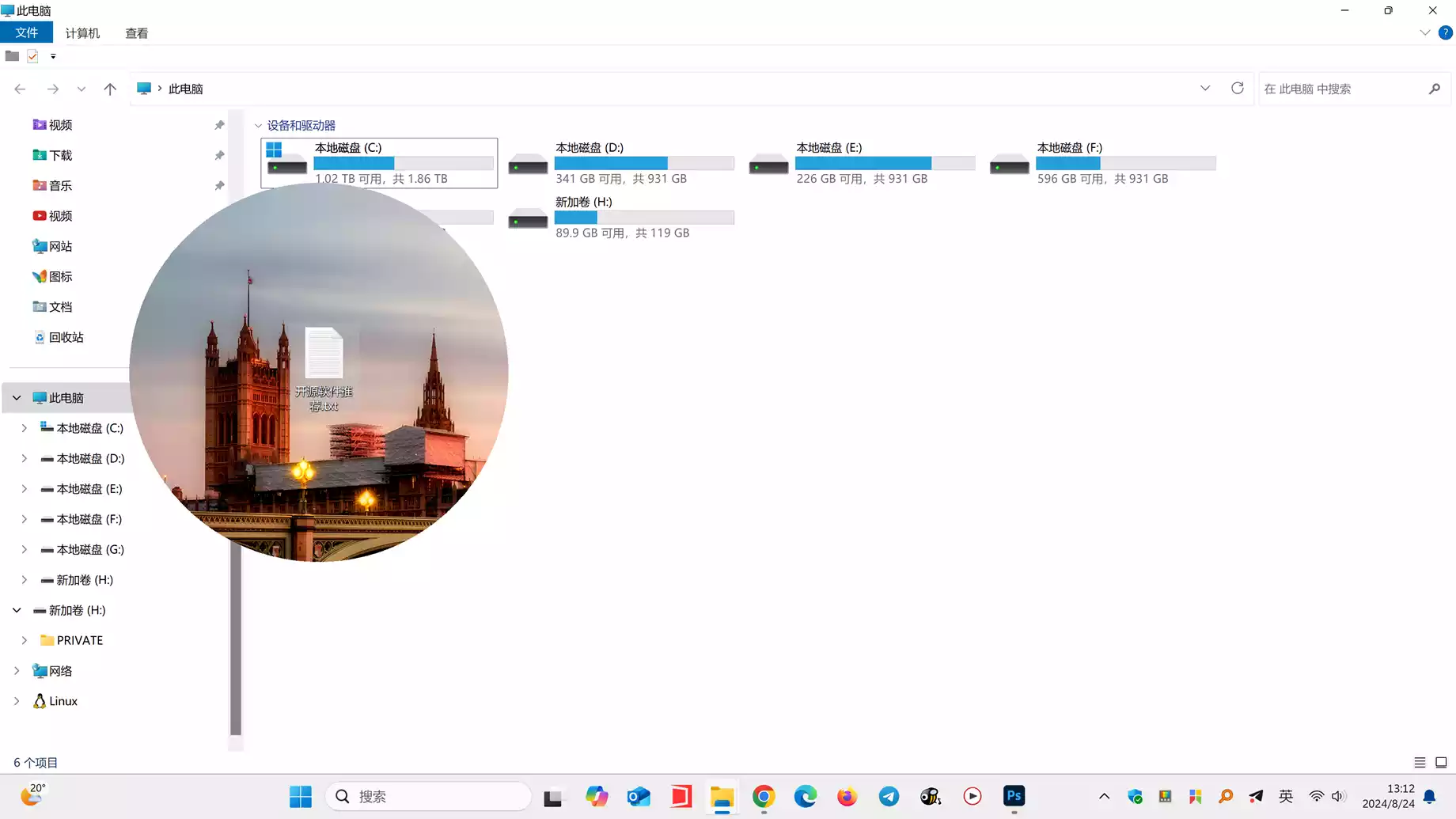Collapse the 此电脑 tree node
Viewport: 1456px width, 819px height.
17,398
